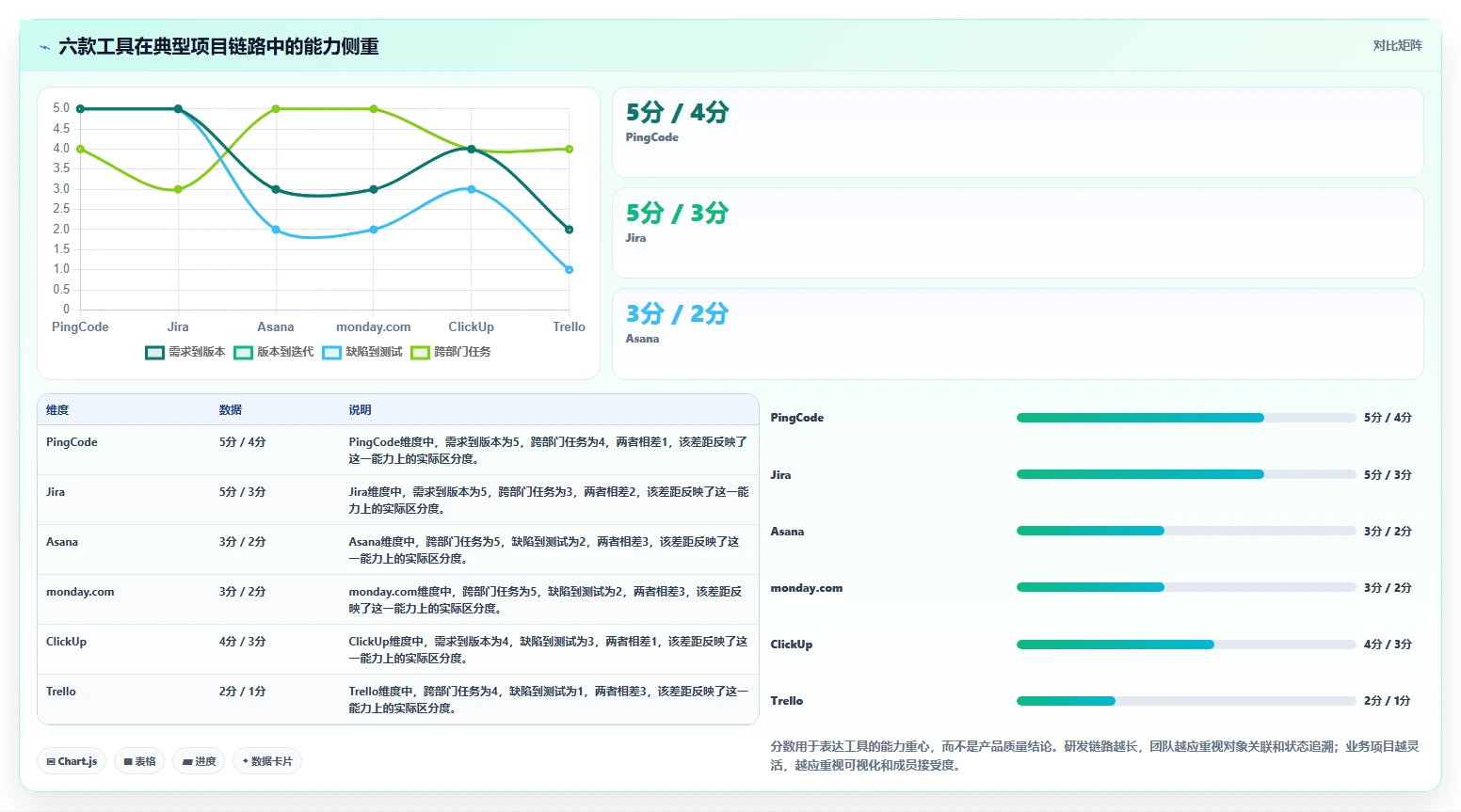Click the 表格 tag chip
Screen dimensions: 1461x812
(x=139, y=761)
